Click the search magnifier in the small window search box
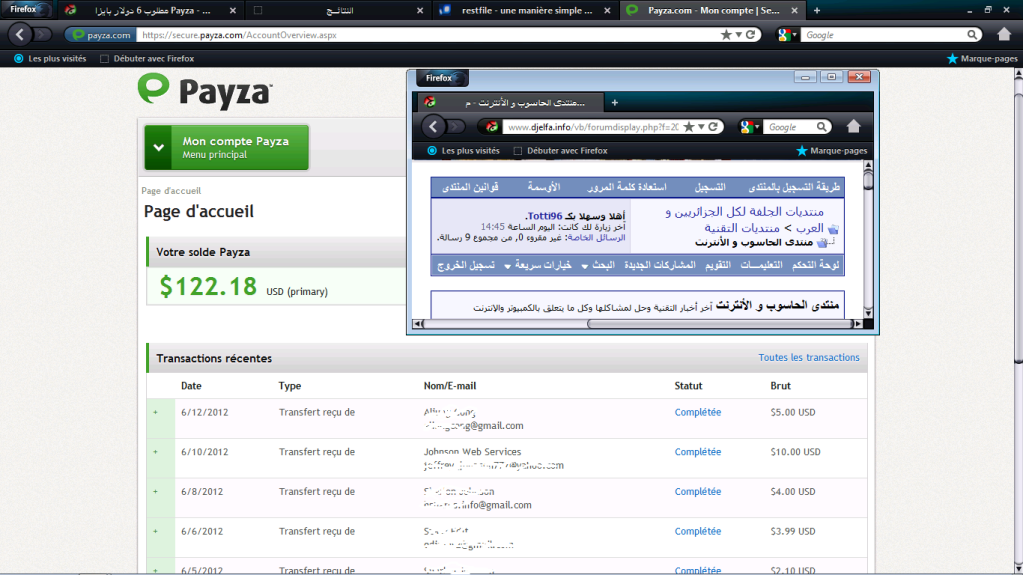This screenshot has height=575, width=1023. coord(821,127)
